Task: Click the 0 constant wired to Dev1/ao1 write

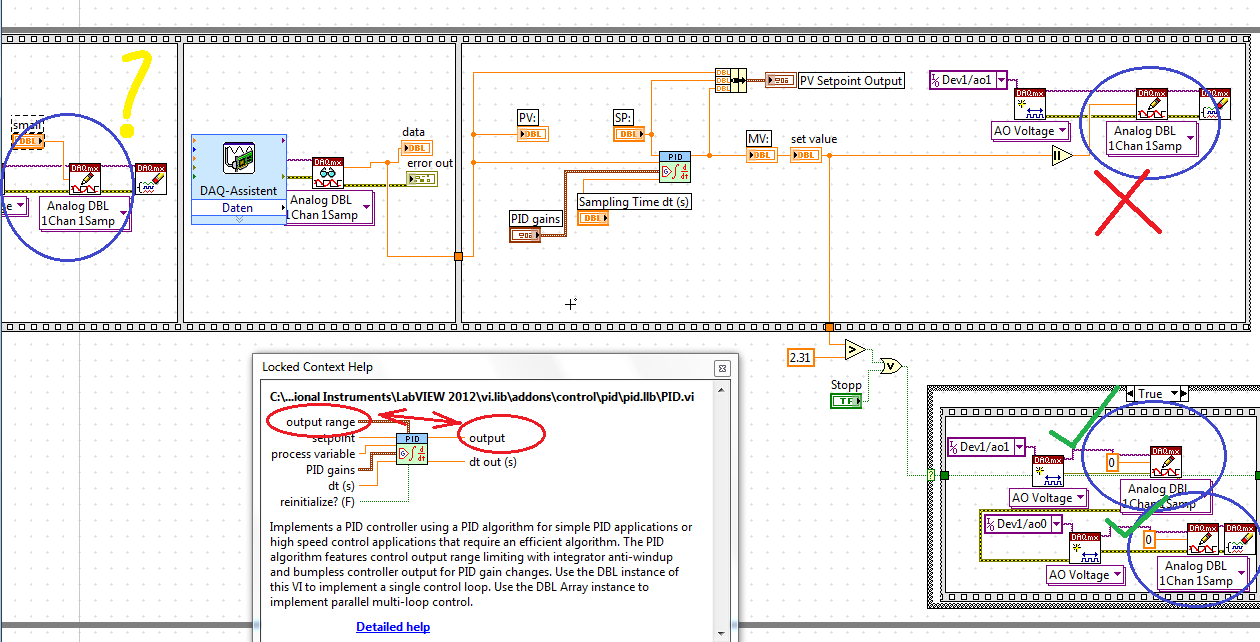Action: (1112, 463)
